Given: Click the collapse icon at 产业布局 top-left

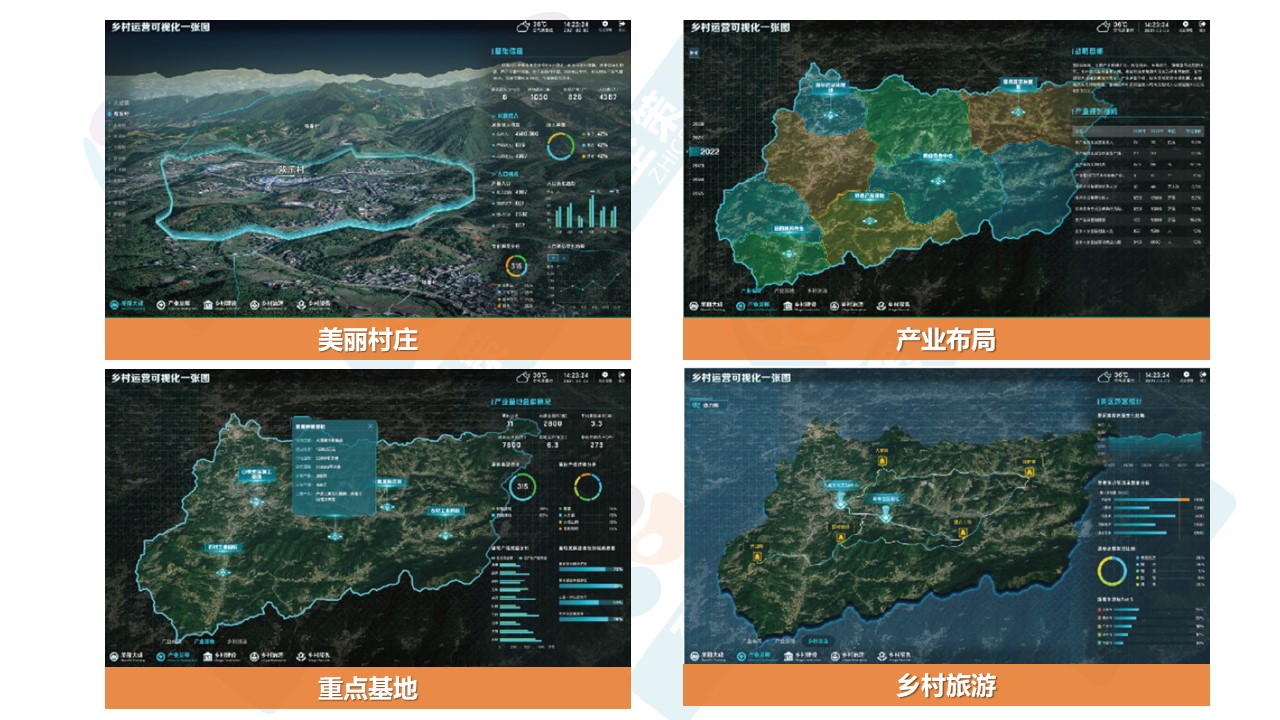Looking at the screenshot, I should [x=696, y=54].
